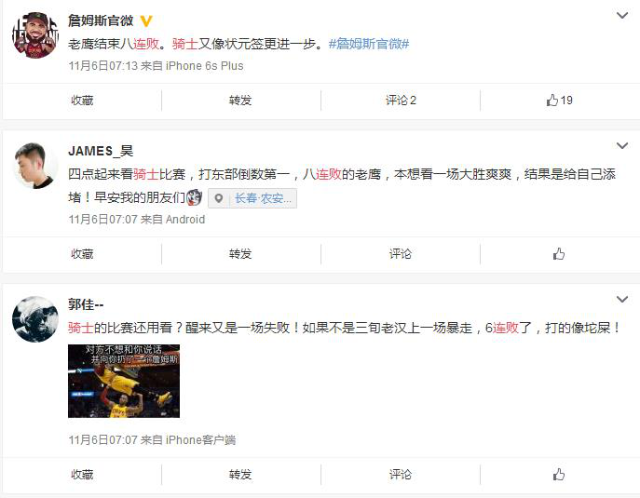Click 收藏 on the 詹姆斯官微 post
640x498 pixels.
[x=82, y=100]
